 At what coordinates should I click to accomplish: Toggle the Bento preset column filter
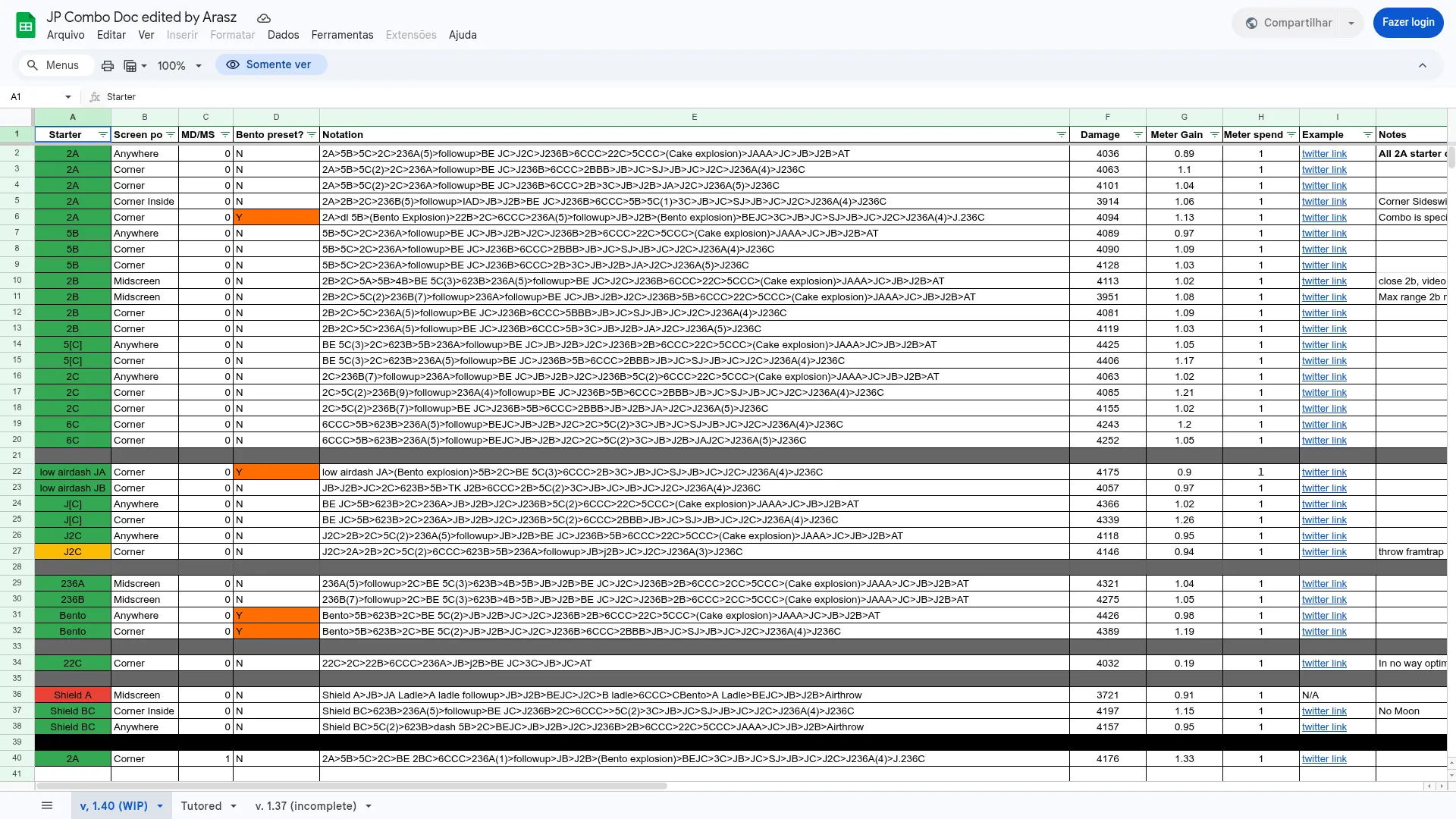click(x=311, y=135)
